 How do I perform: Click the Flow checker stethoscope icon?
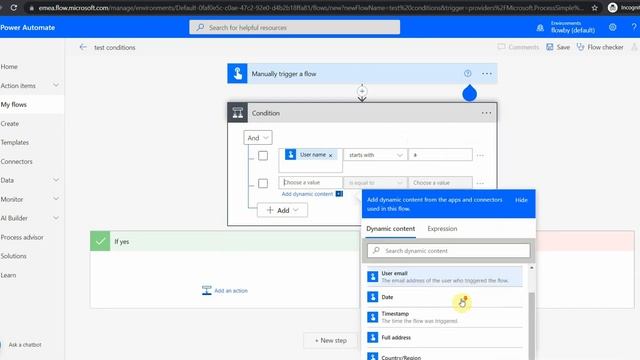click(580, 47)
